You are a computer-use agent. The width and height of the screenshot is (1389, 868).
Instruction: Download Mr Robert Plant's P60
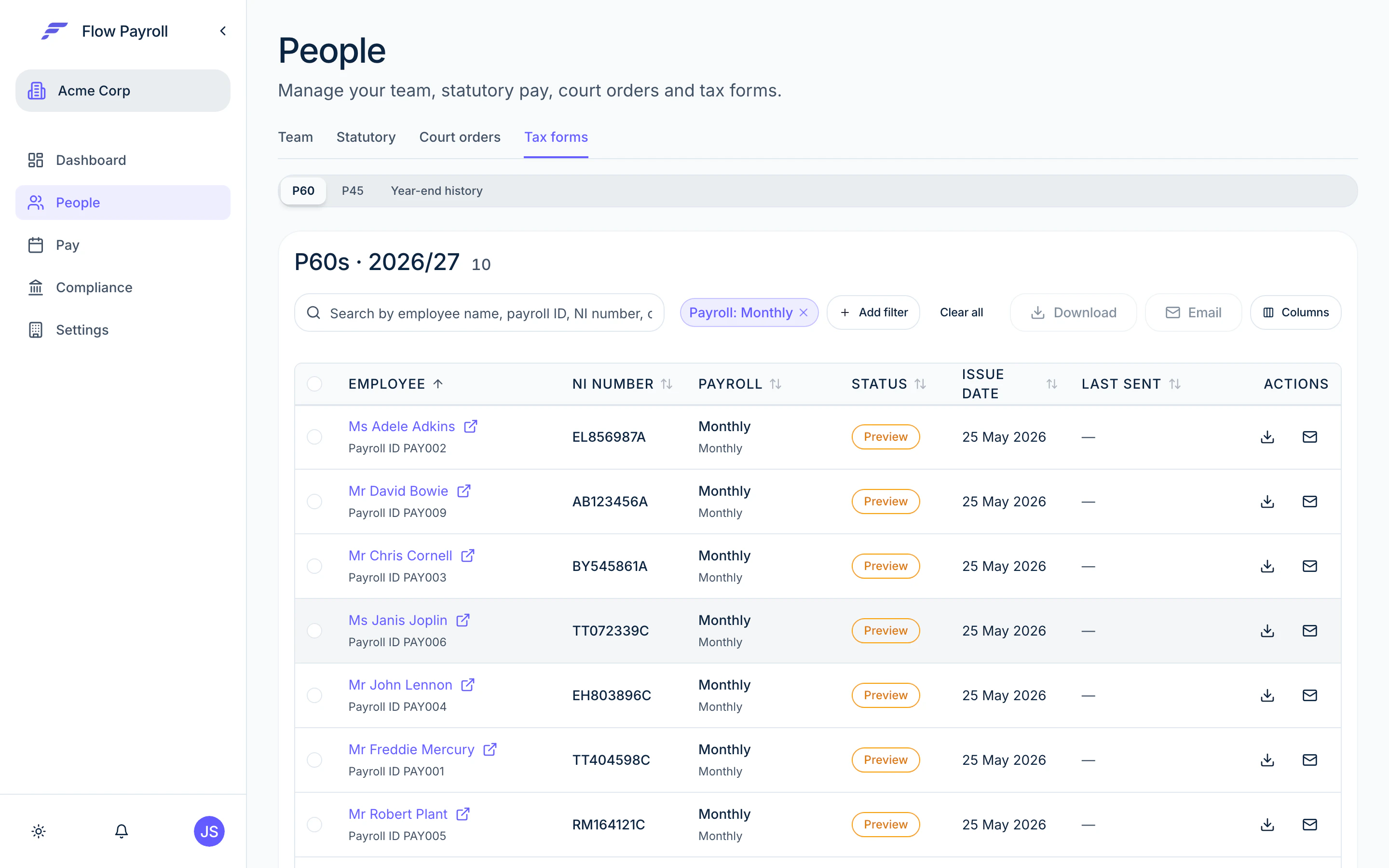click(1267, 825)
